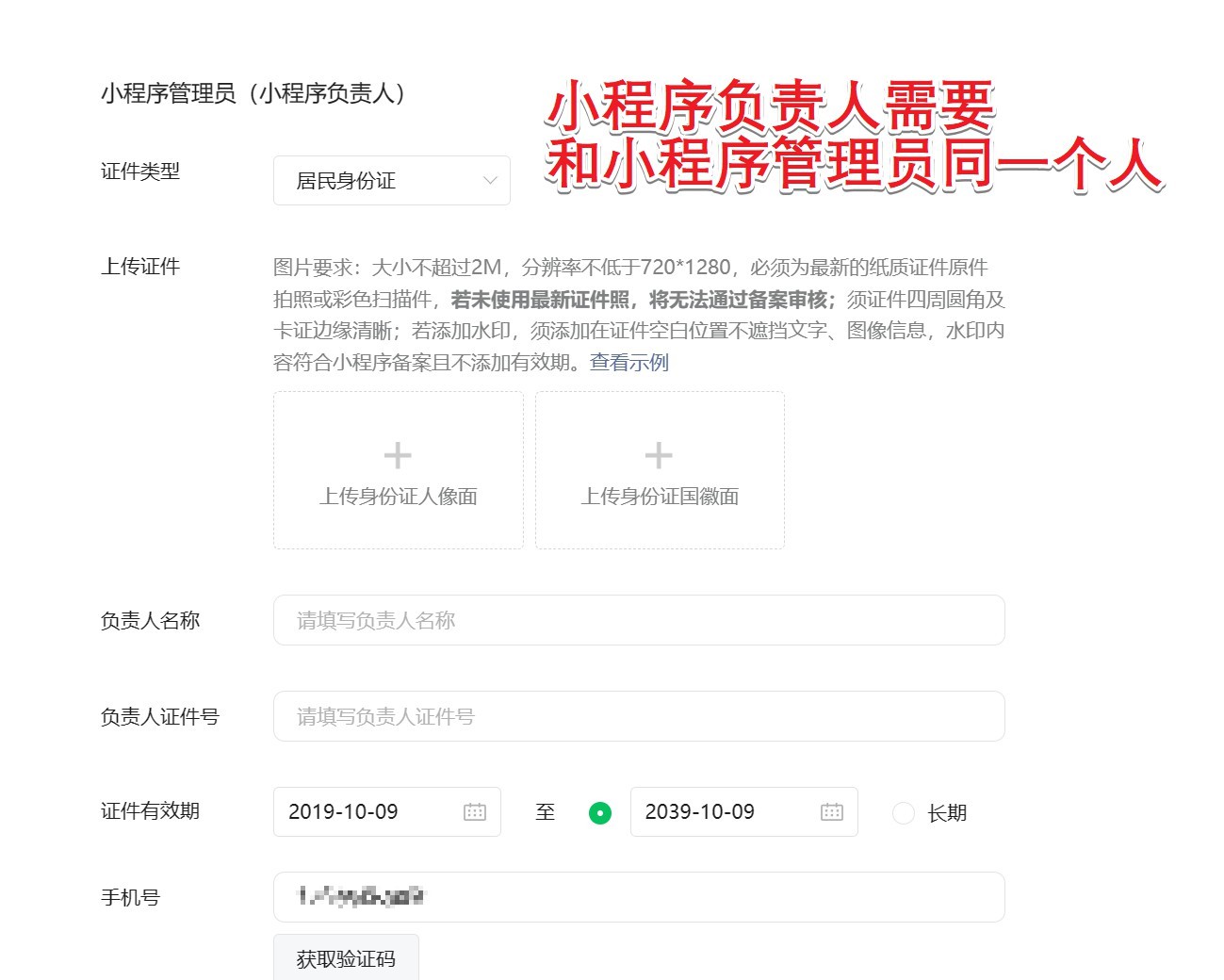Screen dimensions: 1224x980
Task: Open start date field 2019-10-09
Action: (387, 811)
